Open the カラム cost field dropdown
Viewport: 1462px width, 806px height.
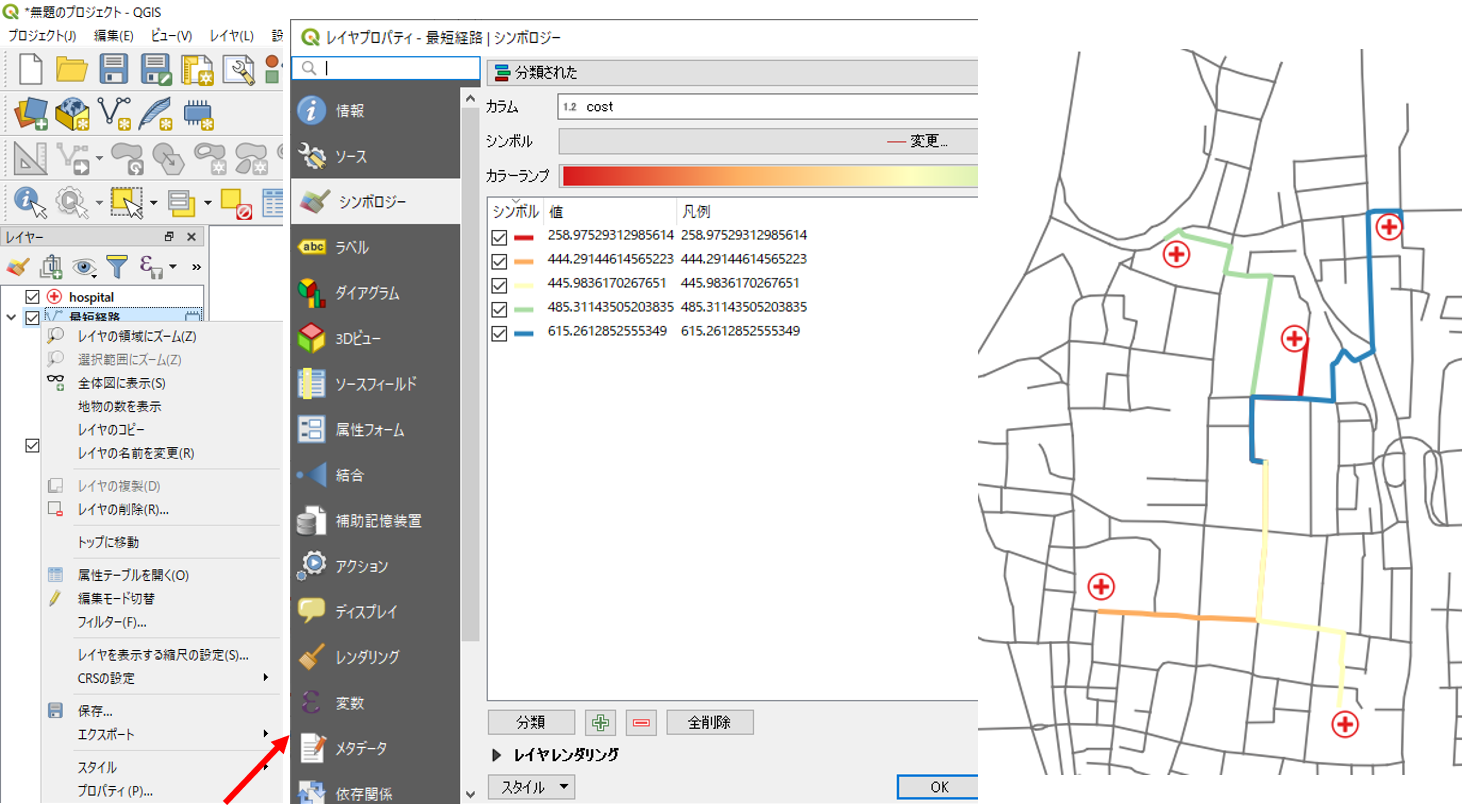767,106
